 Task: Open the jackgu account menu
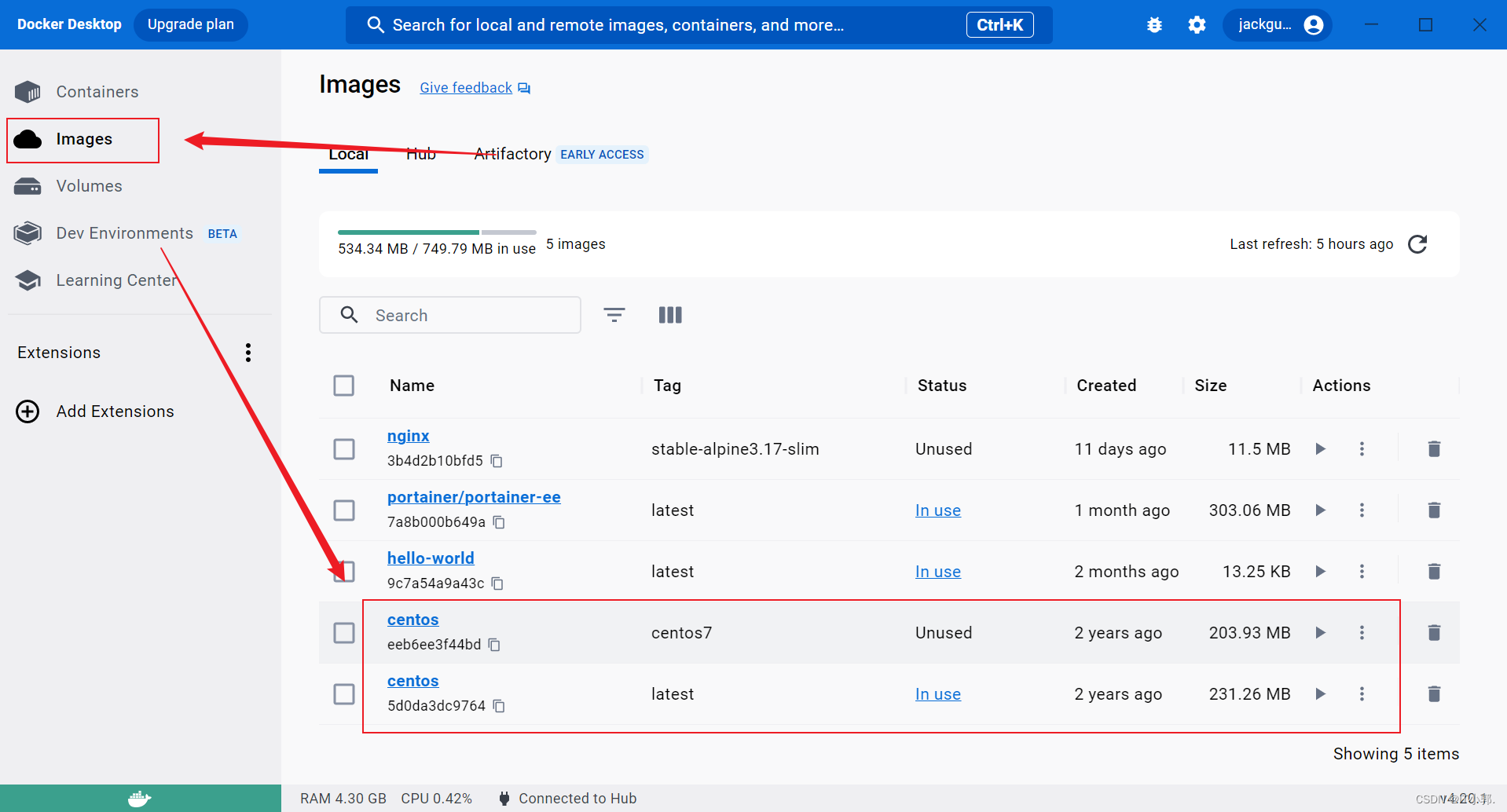pos(1278,25)
